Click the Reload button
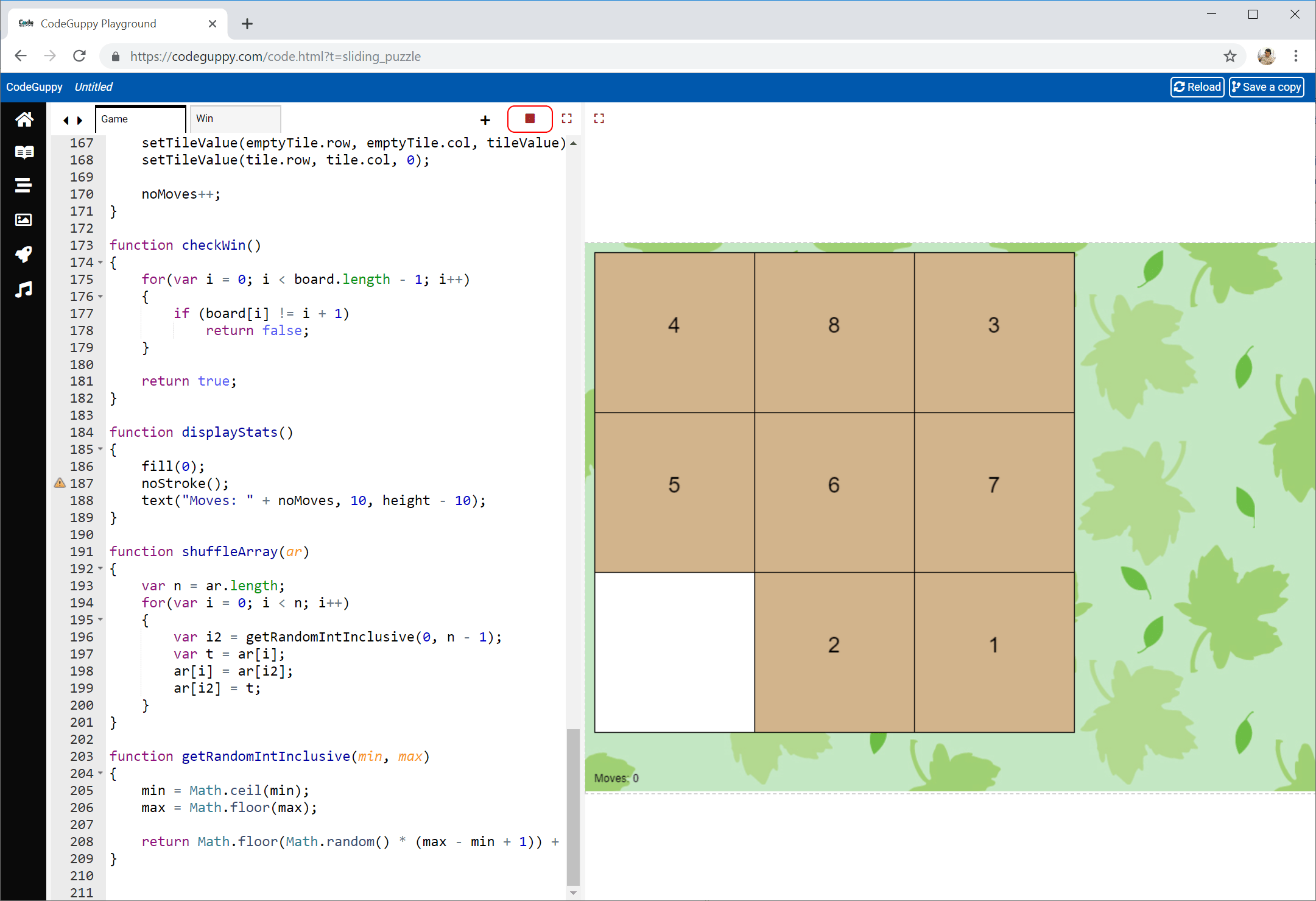The image size is (1316, 901). tap(1197, 87)
